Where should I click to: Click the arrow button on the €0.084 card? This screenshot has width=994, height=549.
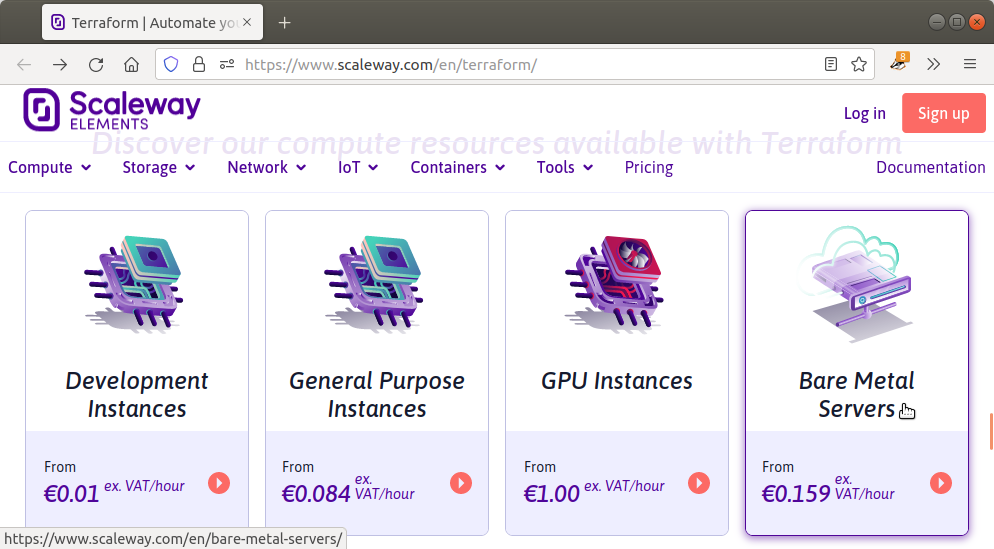point(461,483)
